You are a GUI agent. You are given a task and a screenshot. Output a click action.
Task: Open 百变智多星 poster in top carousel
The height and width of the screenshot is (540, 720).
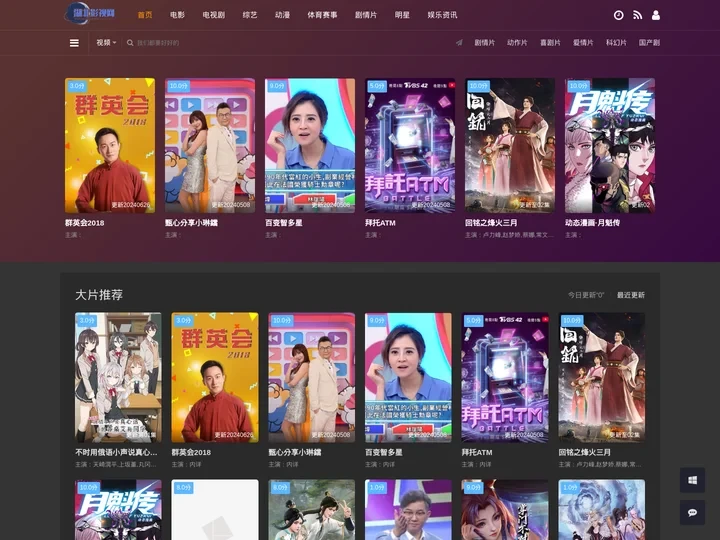(310, 145)
